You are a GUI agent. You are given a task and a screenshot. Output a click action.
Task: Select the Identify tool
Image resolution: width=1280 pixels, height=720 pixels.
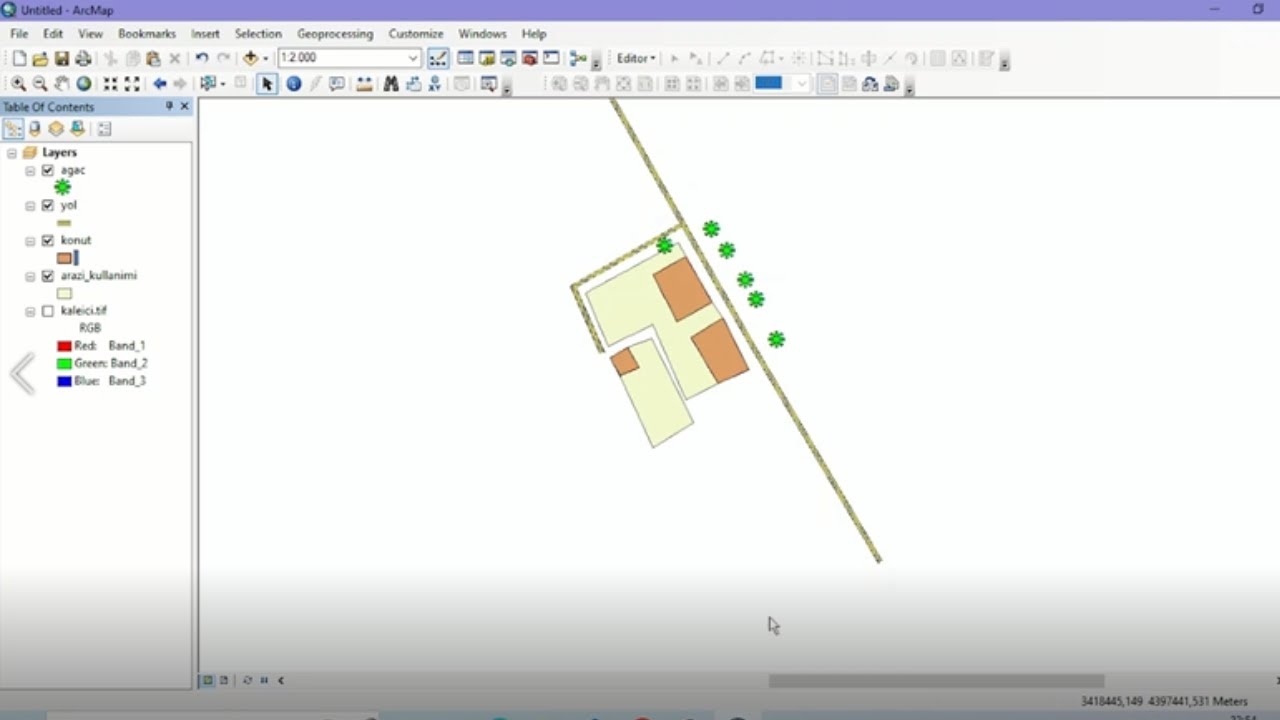click(294, 84)
